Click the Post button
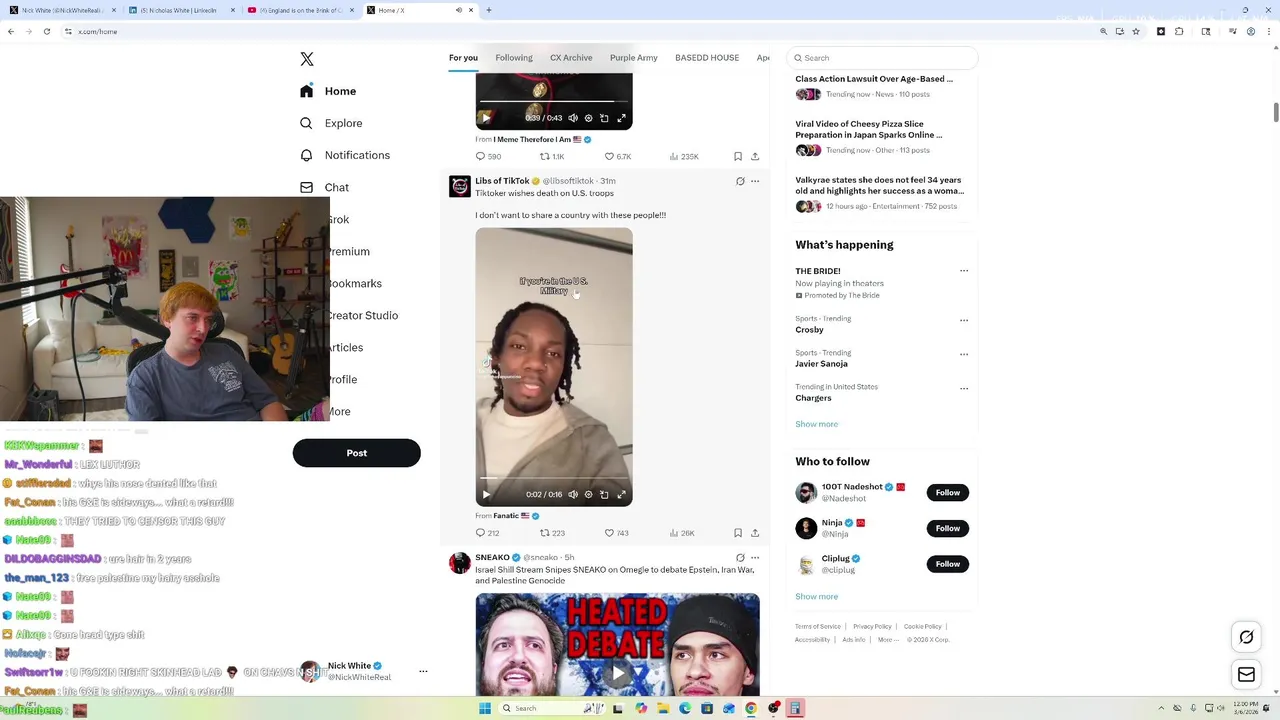Screen dimensions: 1280x720 point(356,453)
